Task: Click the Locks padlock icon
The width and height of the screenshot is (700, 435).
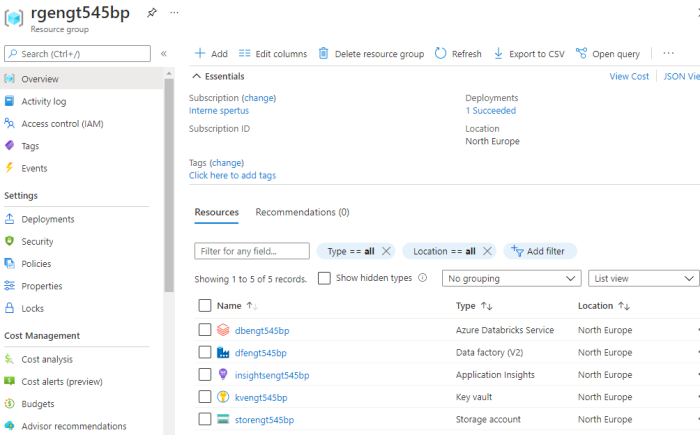Action: [x=9, y=308]
